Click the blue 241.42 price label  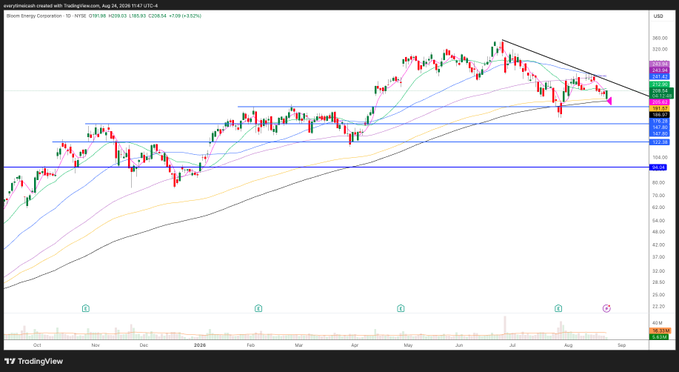tap(660, 76)
